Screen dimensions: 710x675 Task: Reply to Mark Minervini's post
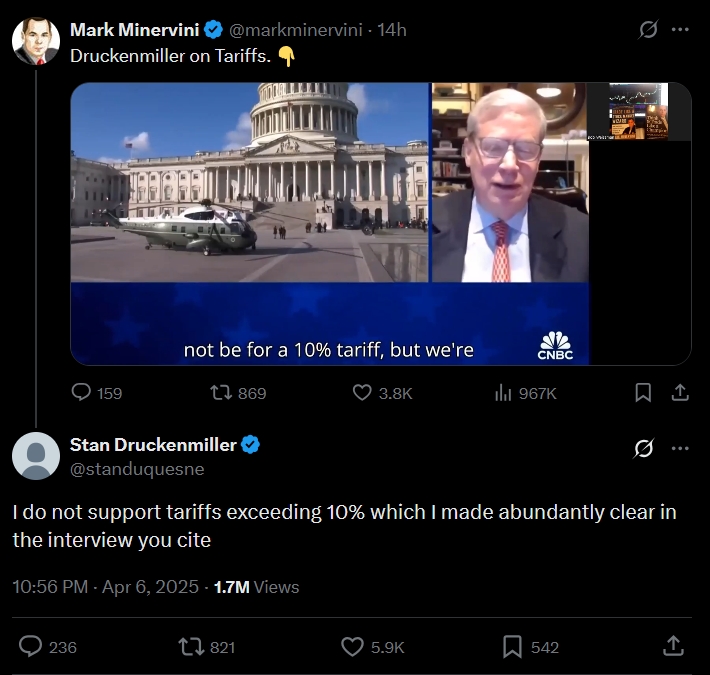click(x=83, y=393)
